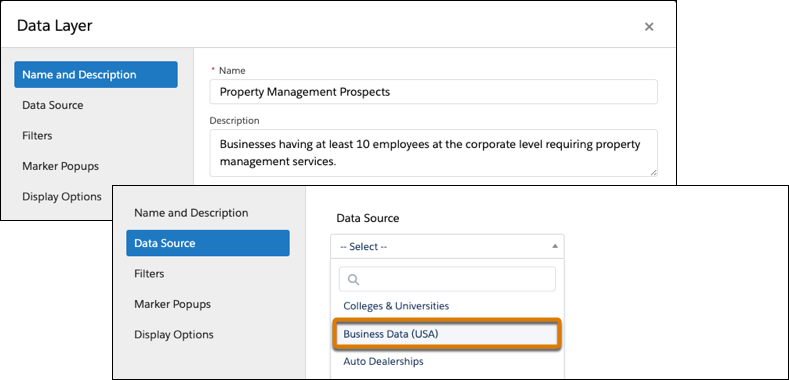Click the magnifier search icon

tap(353, 279)
